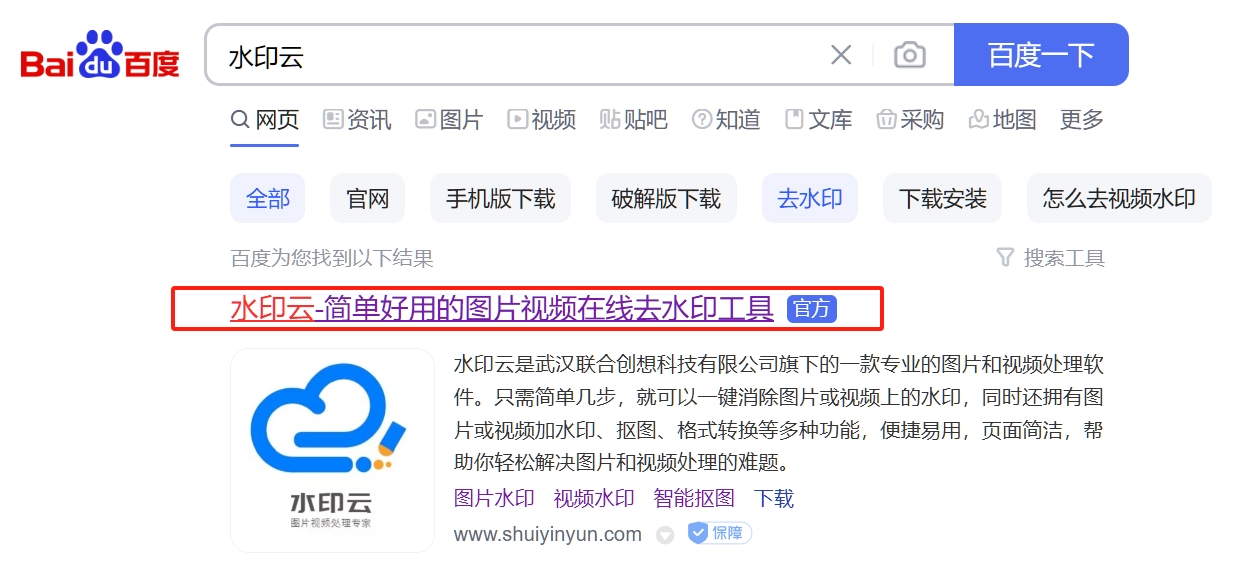Click inside the 水印云 search field
Viewport: 1237px width, 582px height.
coord(500,55)
